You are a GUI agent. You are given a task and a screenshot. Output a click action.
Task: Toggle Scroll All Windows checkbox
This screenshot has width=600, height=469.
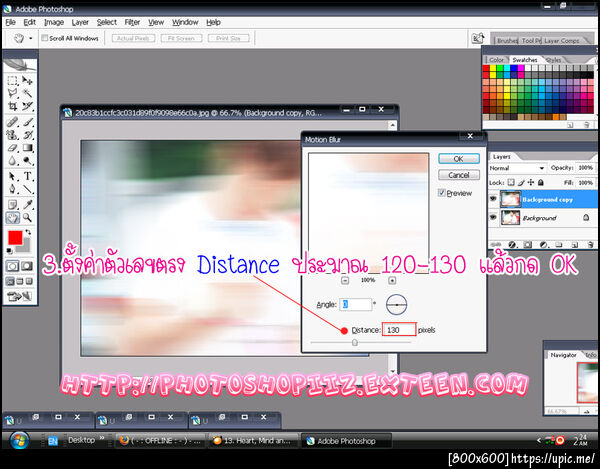(45, 38)
